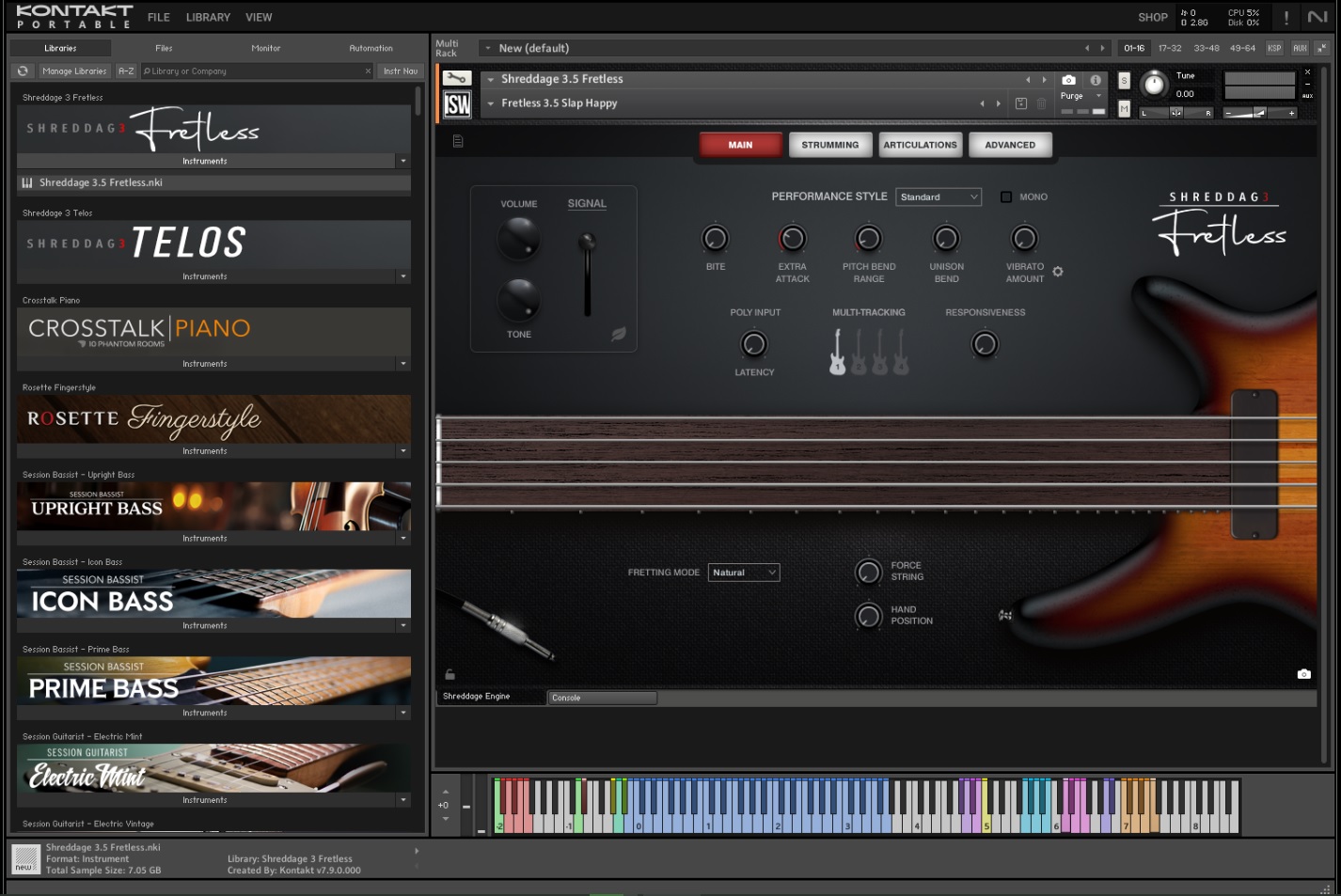Enable the Mono checkbox

click(x=1006, y=197)
